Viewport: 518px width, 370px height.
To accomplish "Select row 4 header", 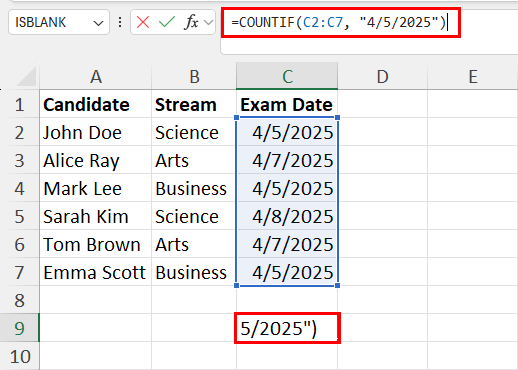I will tap(19, 188).
